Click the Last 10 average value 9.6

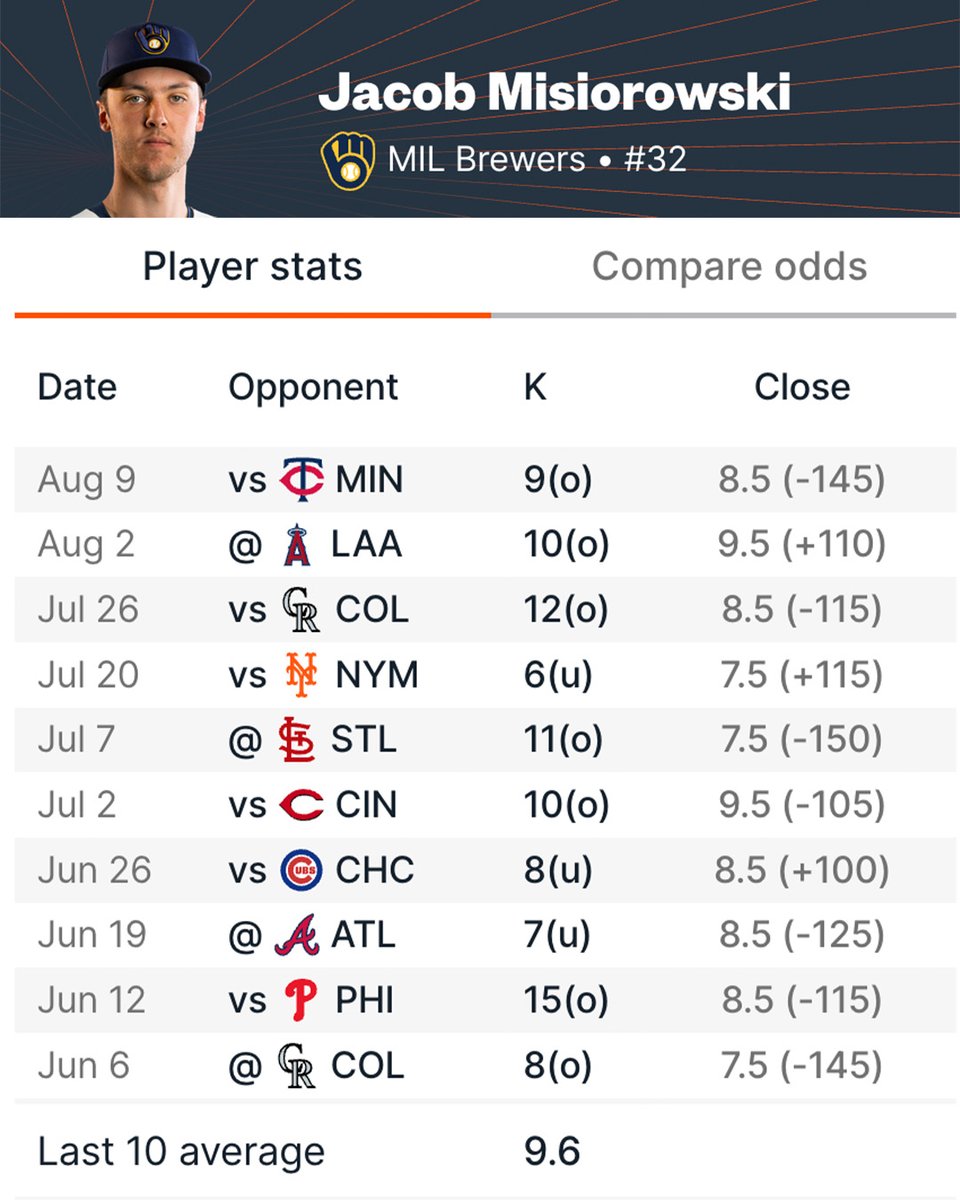pyautogui.click(x=552, y=1151)
